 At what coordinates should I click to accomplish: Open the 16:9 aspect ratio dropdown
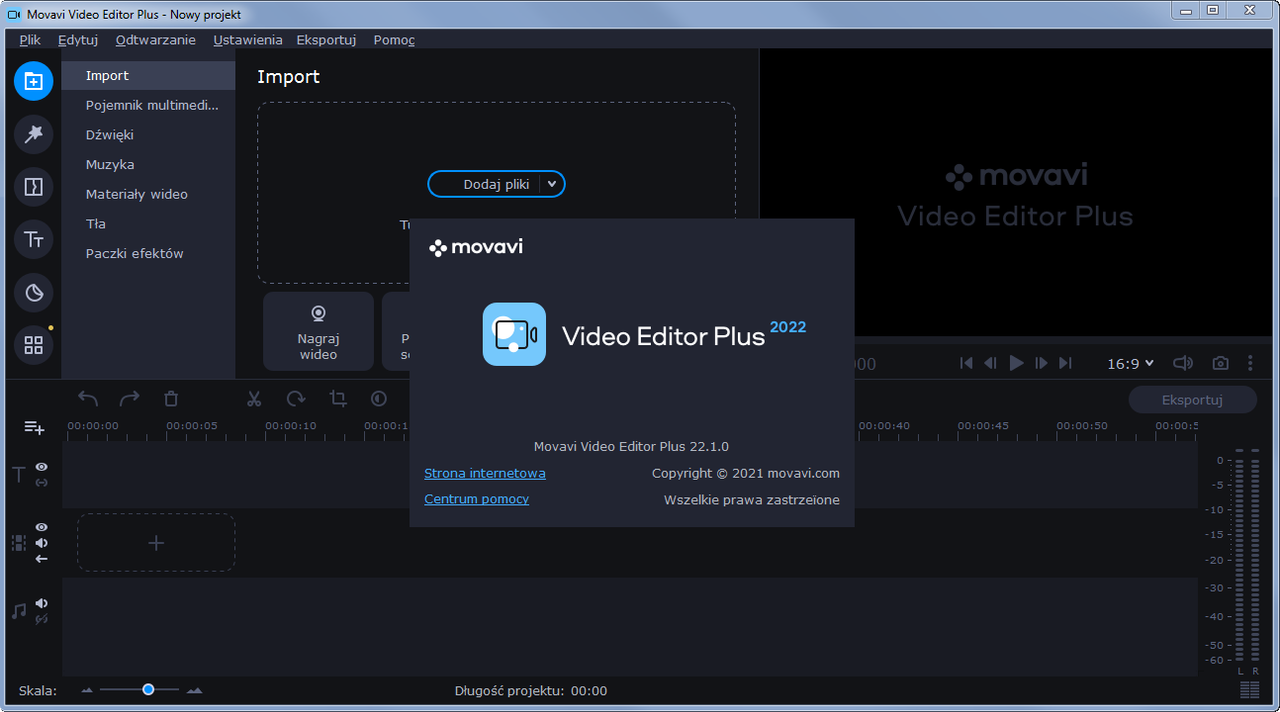tap(1130, 363)
